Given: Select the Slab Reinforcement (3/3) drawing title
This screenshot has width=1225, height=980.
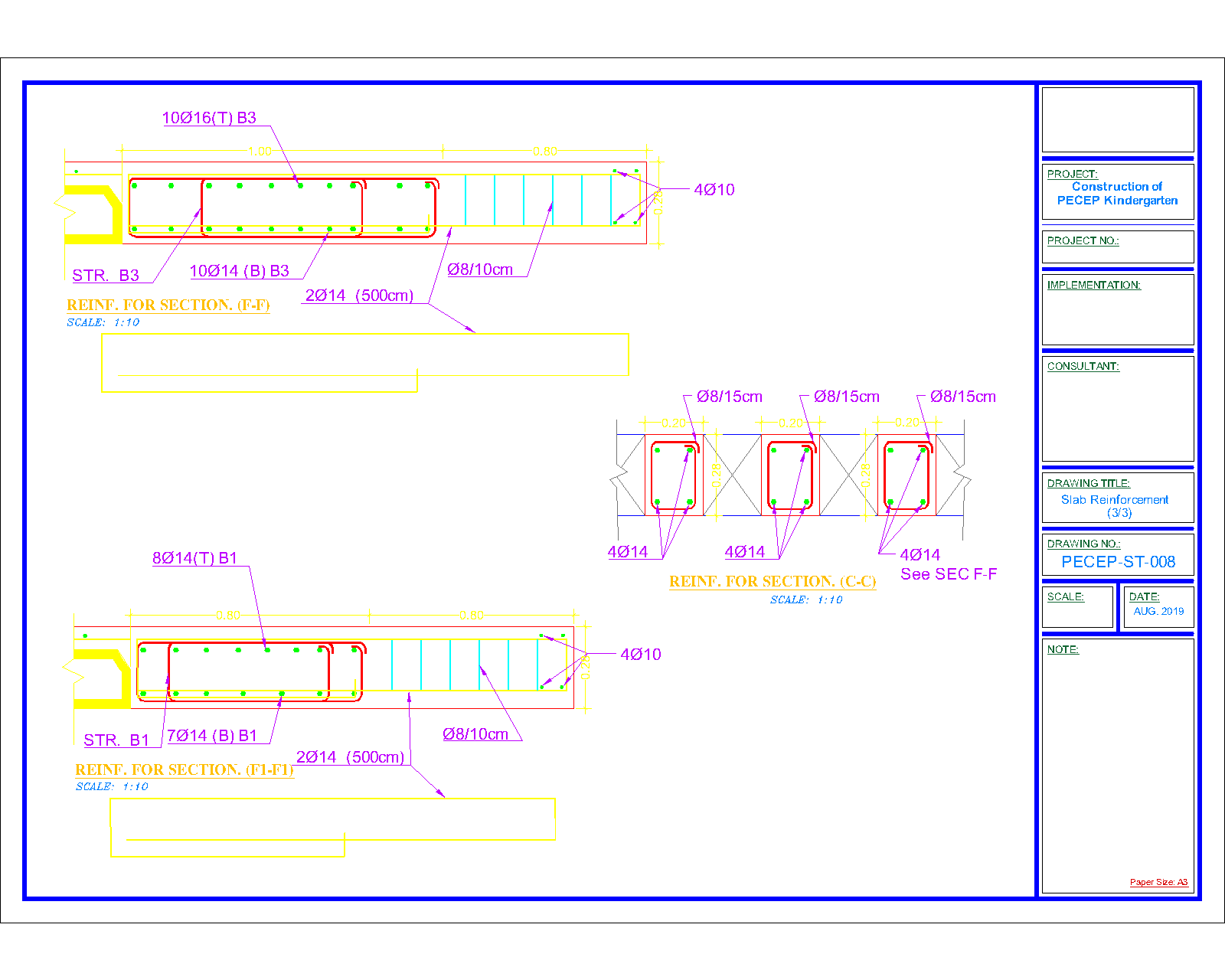Looking at the screenshot, I should (x=1116, y=506).
